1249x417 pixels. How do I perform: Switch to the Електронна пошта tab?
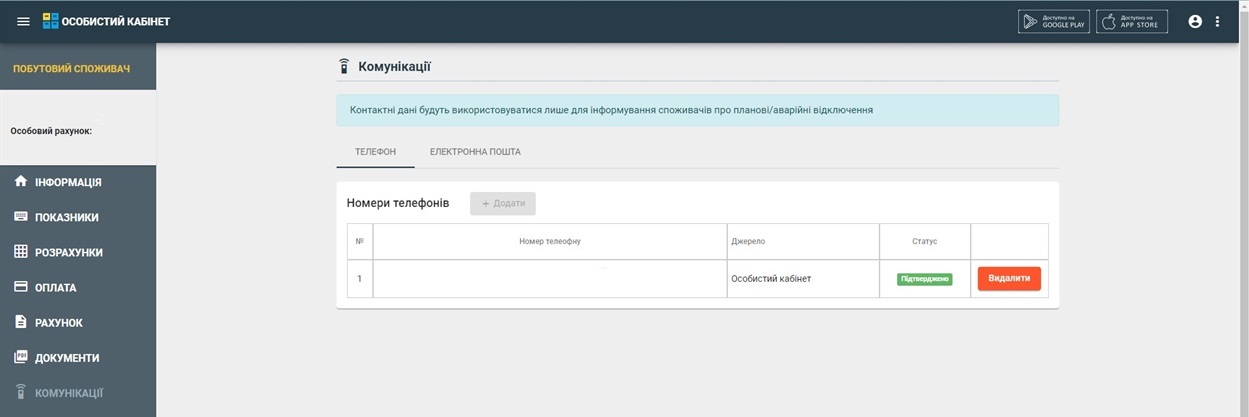475,152
